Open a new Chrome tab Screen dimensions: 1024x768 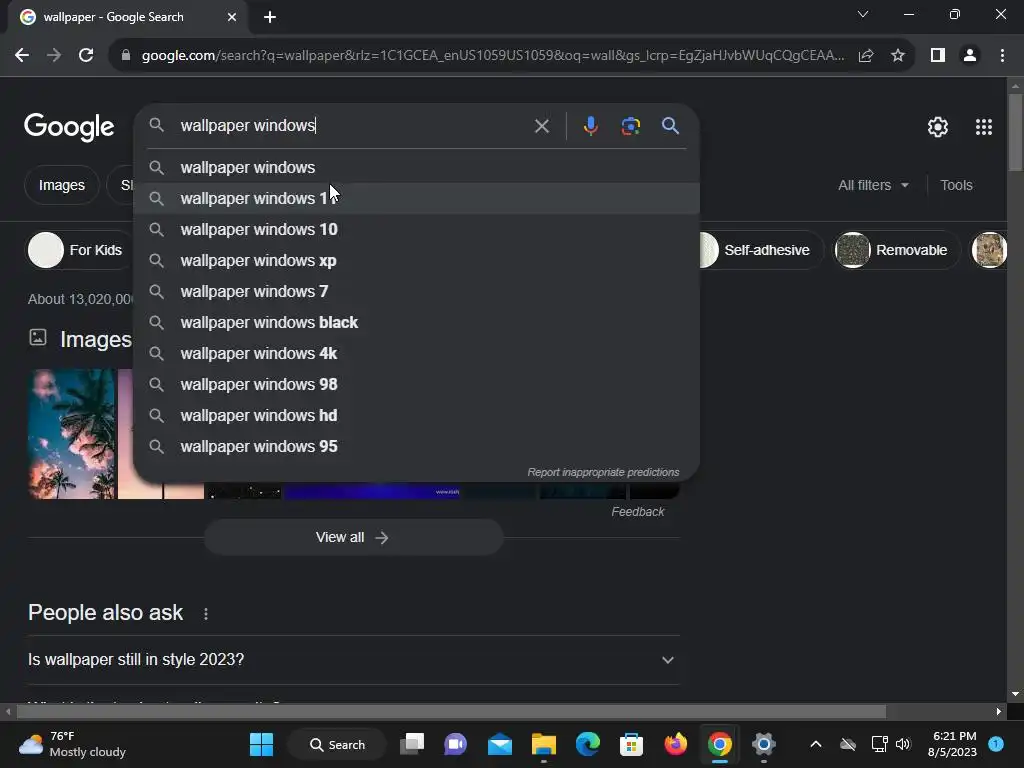pos(270,17)
